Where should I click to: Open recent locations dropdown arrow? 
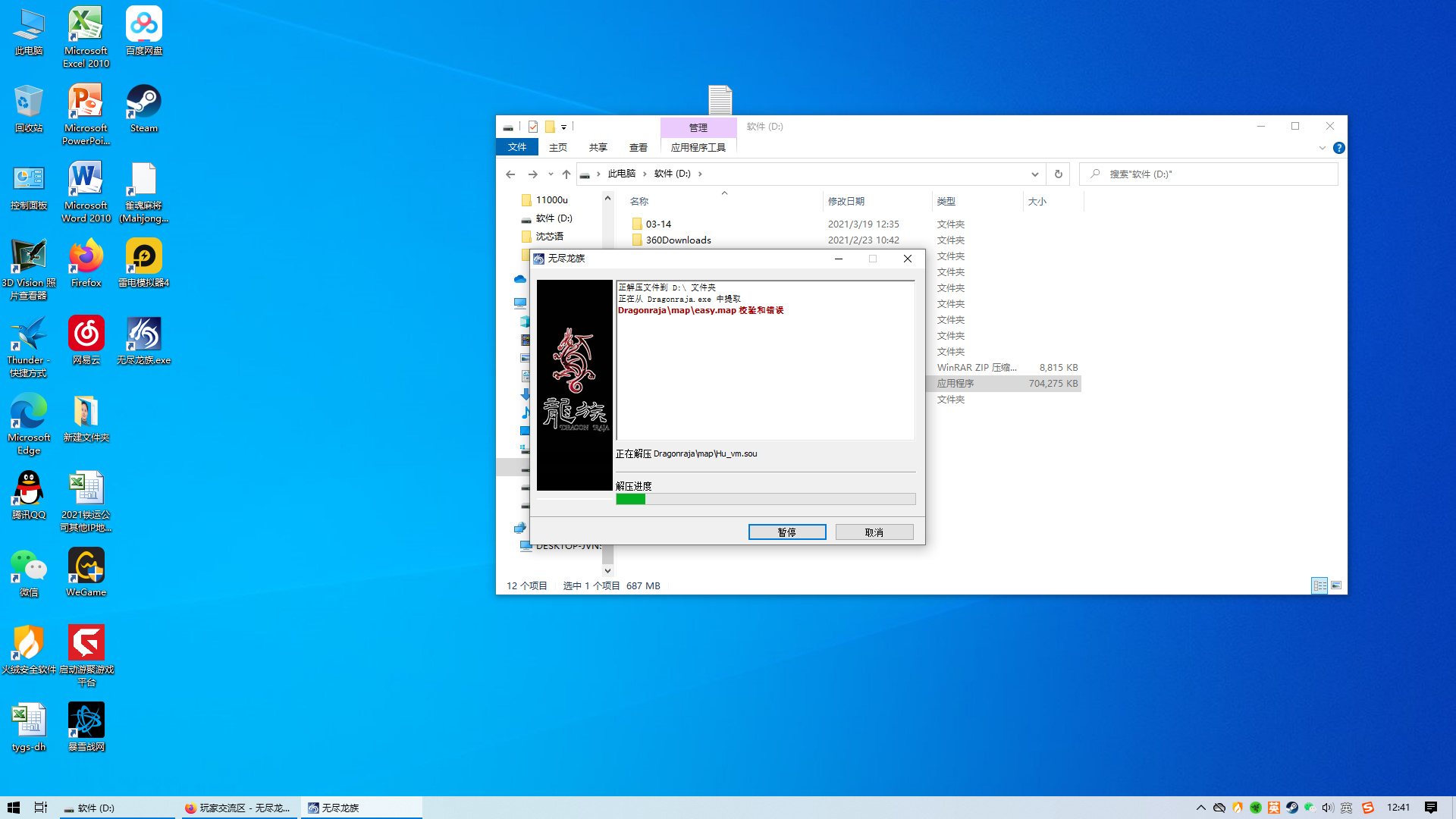point(551,174)
